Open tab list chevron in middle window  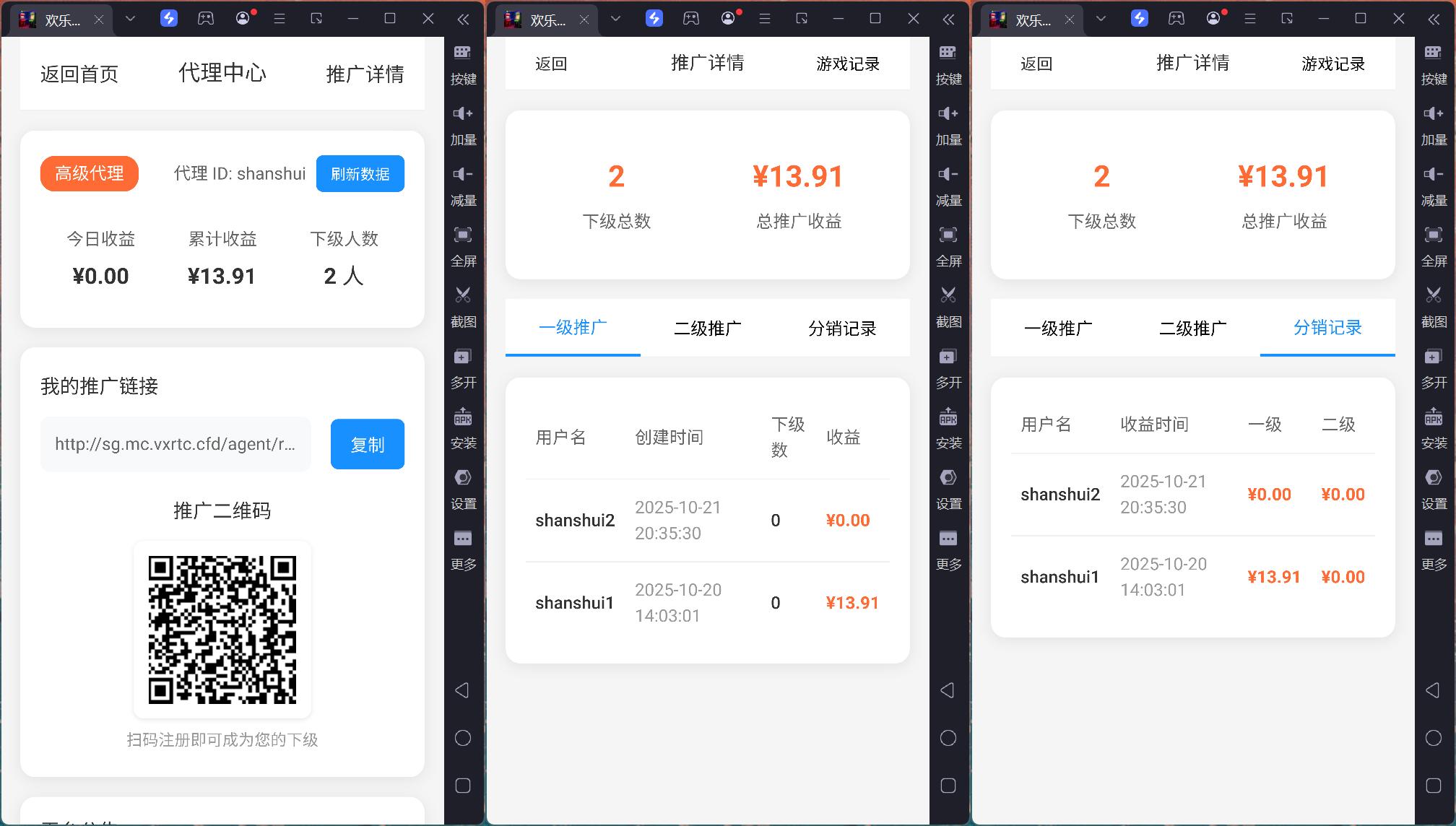point(614,19)
